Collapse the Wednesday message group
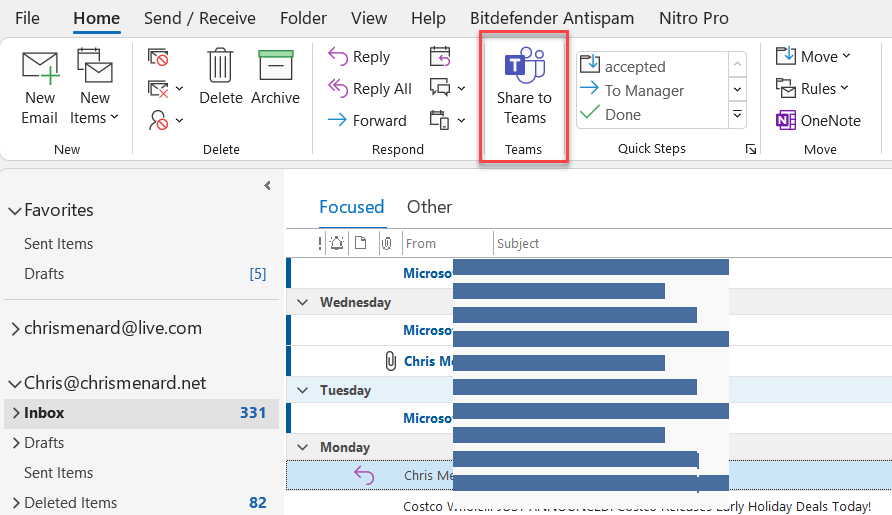The image size is (892, 515). [302, 302]
